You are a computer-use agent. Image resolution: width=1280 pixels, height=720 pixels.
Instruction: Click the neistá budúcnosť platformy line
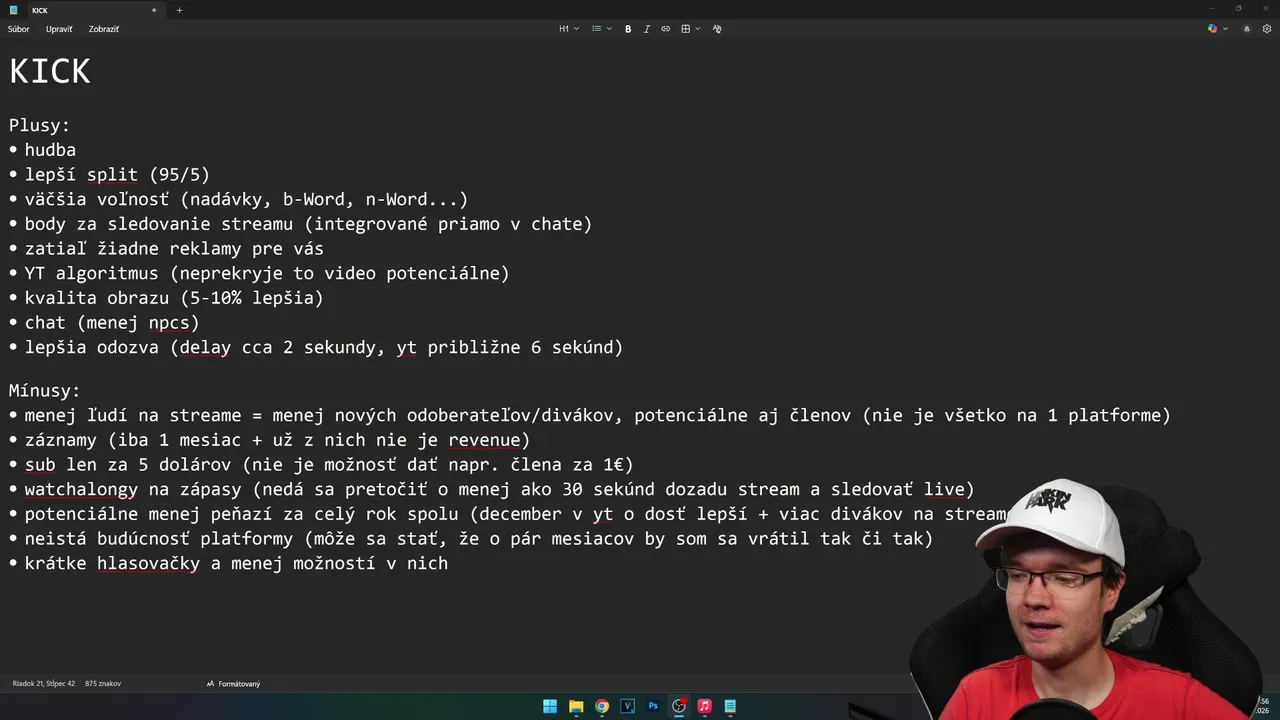[479, 539]
